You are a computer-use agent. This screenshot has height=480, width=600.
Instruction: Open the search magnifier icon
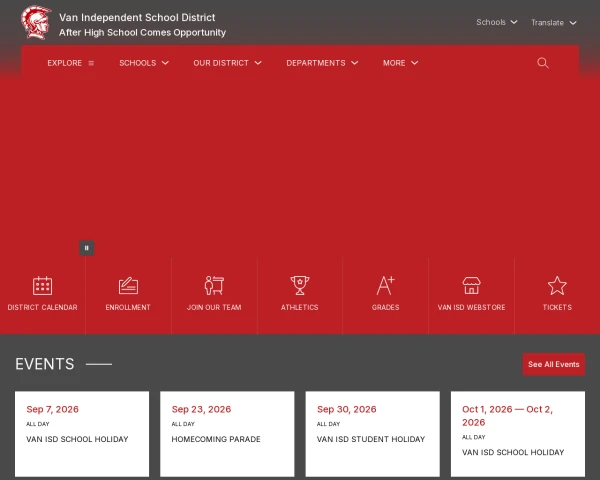coord(543,63)
